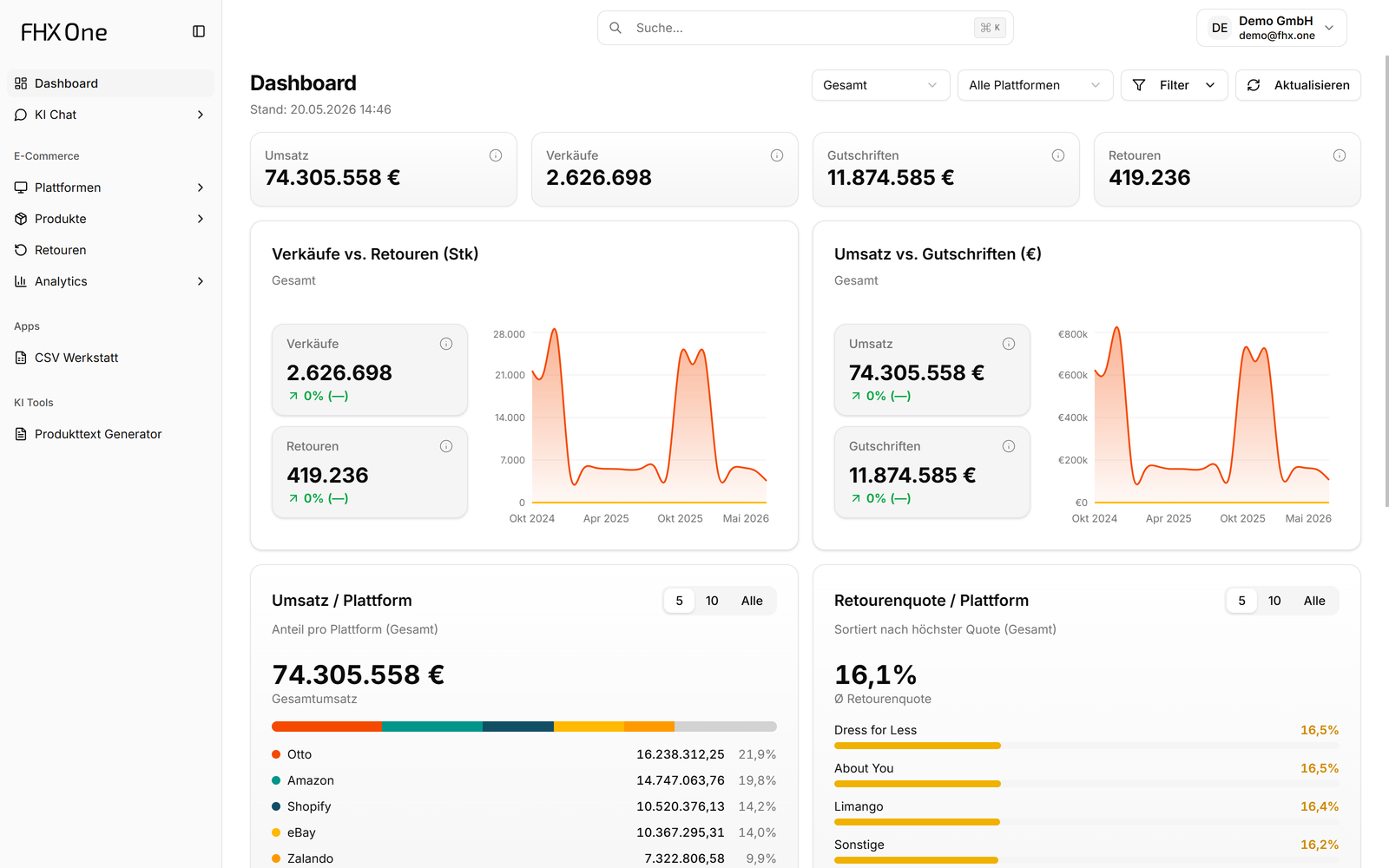Click the Produkttext Generator document icon
1389x868 pixels.
click(x=21, y=434)
